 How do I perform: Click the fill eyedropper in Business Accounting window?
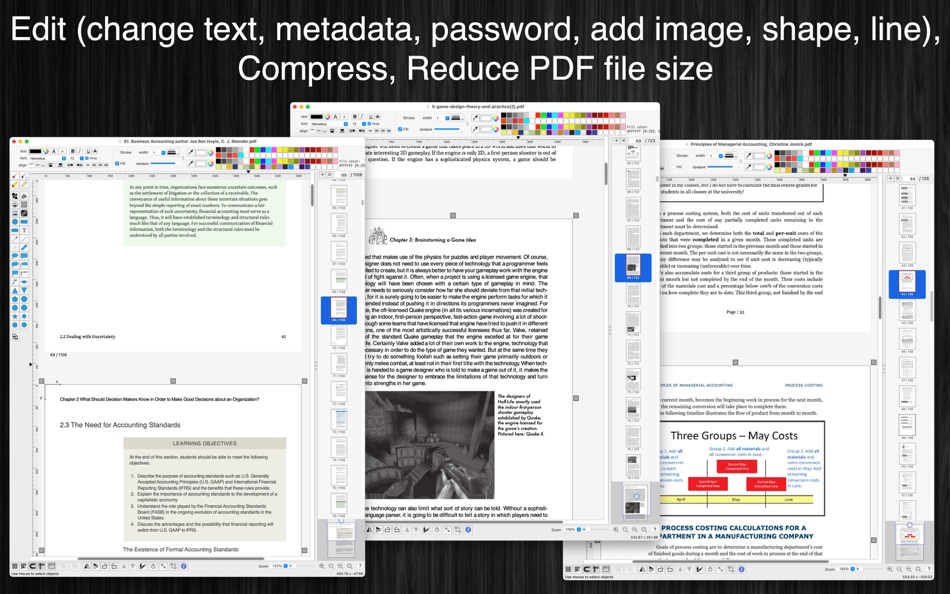[x=191, y=164]
